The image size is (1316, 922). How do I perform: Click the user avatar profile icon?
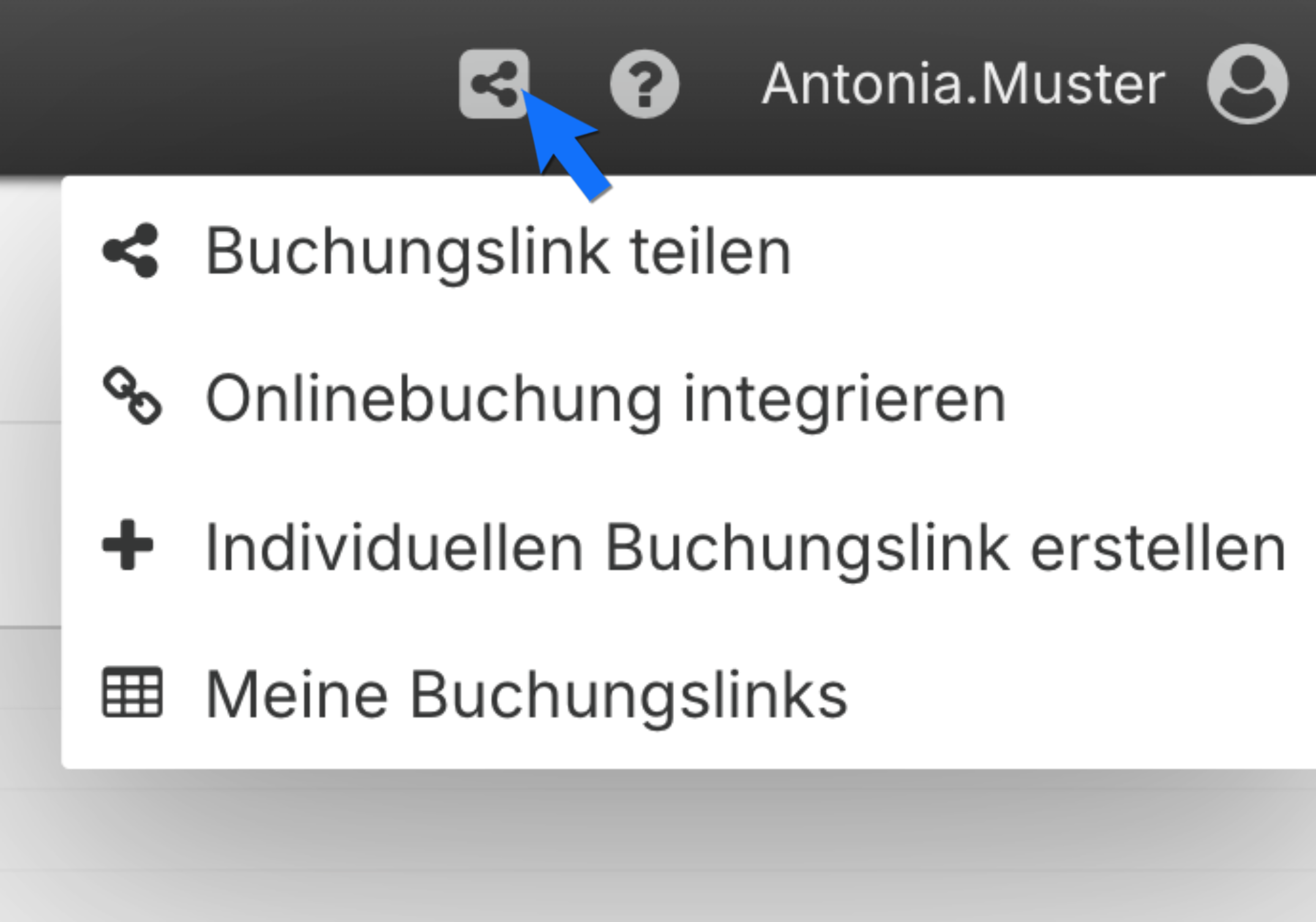[1247, 84]
